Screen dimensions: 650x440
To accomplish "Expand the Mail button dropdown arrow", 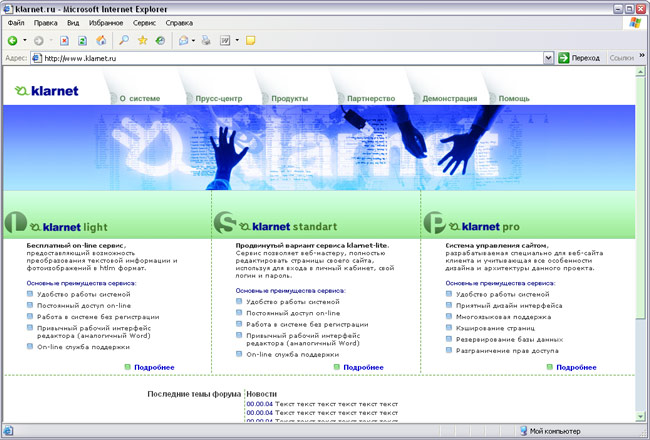I will coord(194,41).
